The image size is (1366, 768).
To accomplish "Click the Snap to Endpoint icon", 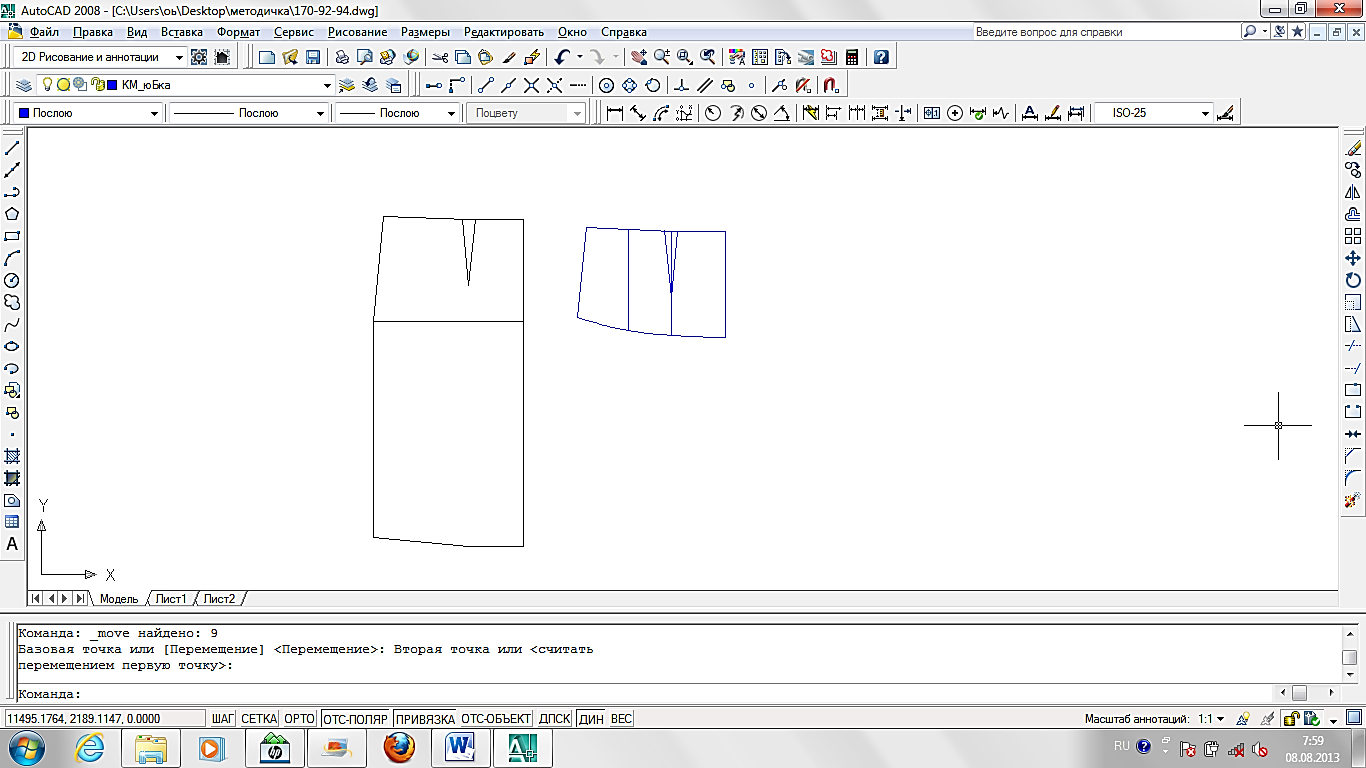I will 487,85.
